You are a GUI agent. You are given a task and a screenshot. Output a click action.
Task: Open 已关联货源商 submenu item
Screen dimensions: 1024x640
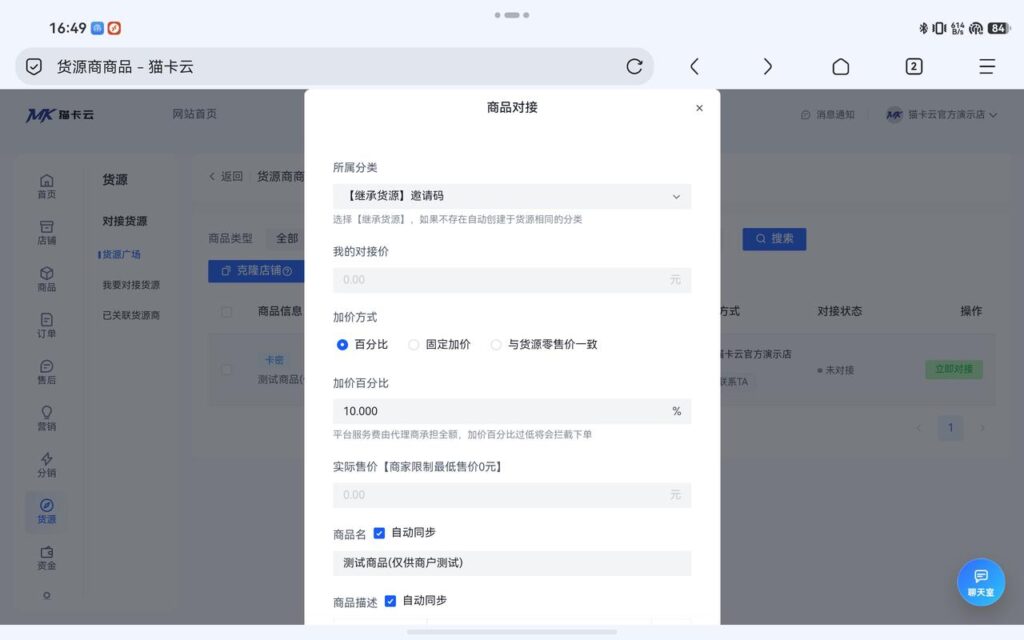coord(131,315)
